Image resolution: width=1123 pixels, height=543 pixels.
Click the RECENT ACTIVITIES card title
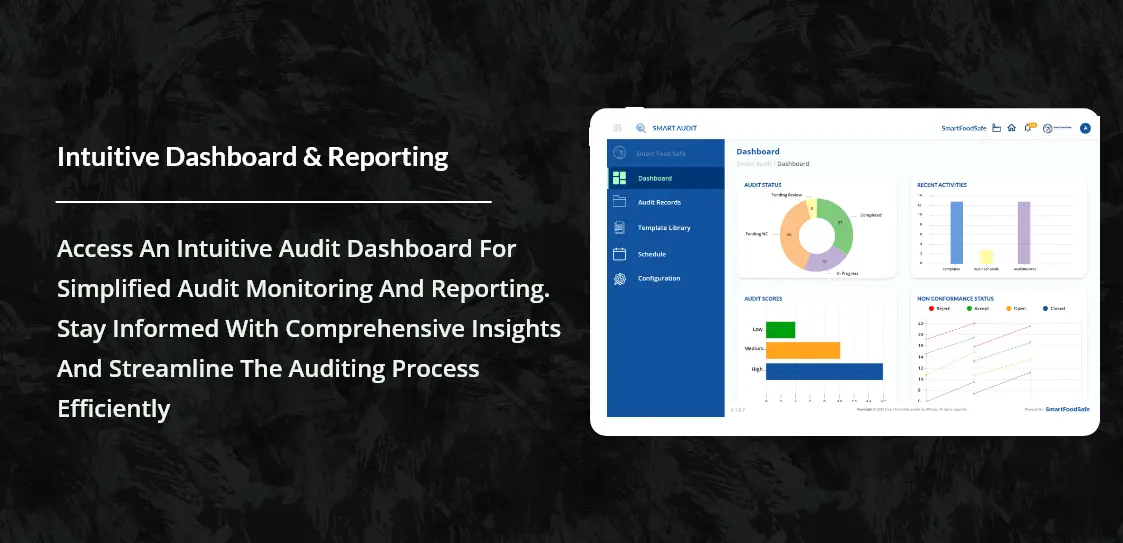point(942,185)
